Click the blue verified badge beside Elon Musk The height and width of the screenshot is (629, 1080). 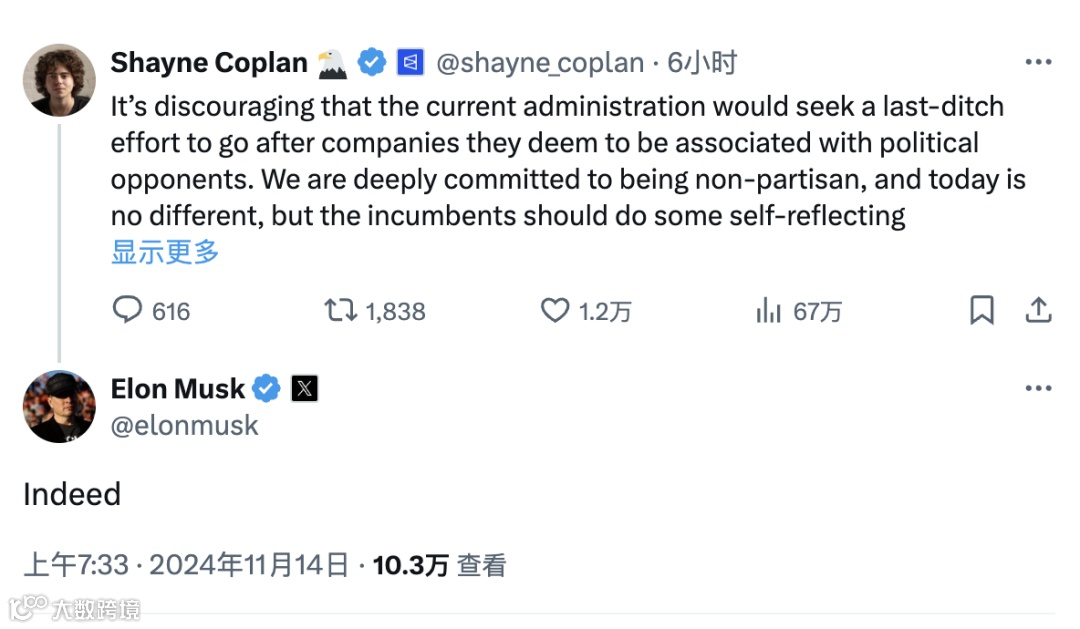pos(266,388)
